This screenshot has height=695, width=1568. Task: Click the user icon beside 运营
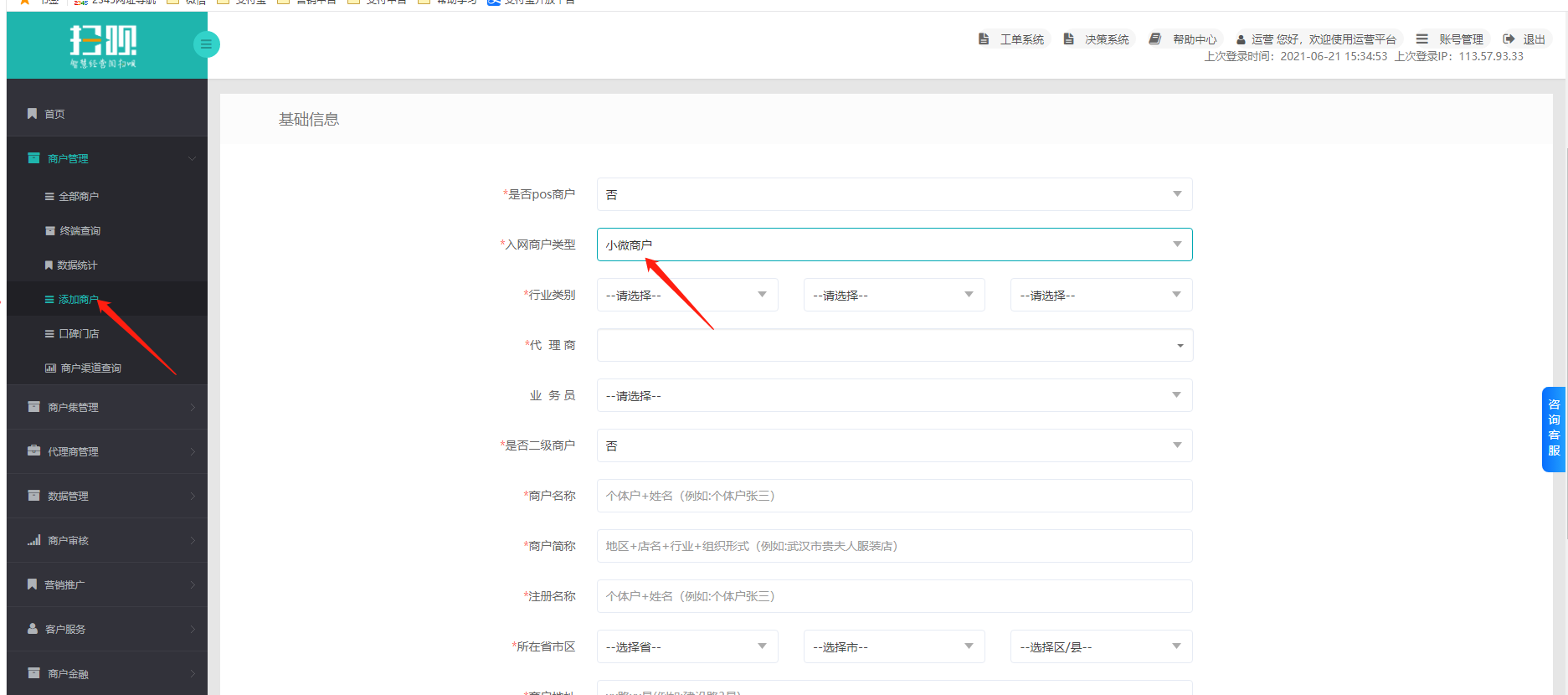point(1241,39)
